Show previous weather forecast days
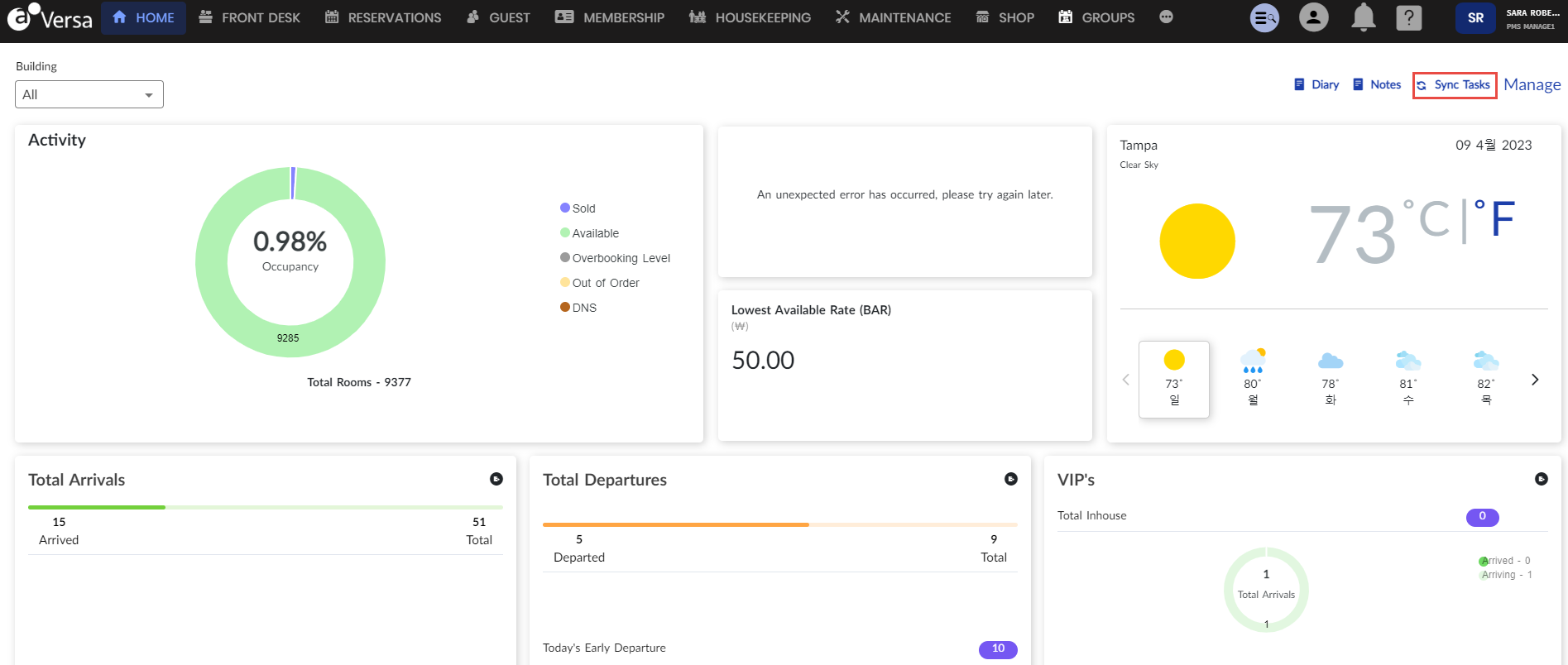This screenshot has width=1568, height=665. coord(1125,380)
